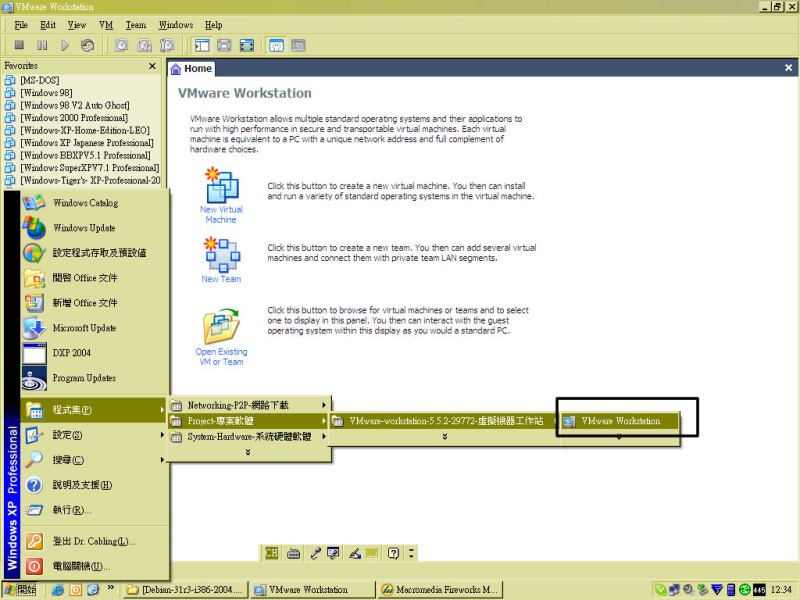The height and width of the screenshot is (600, 800).
Task: Close the Favorites panel
Action: pos(152,66)
